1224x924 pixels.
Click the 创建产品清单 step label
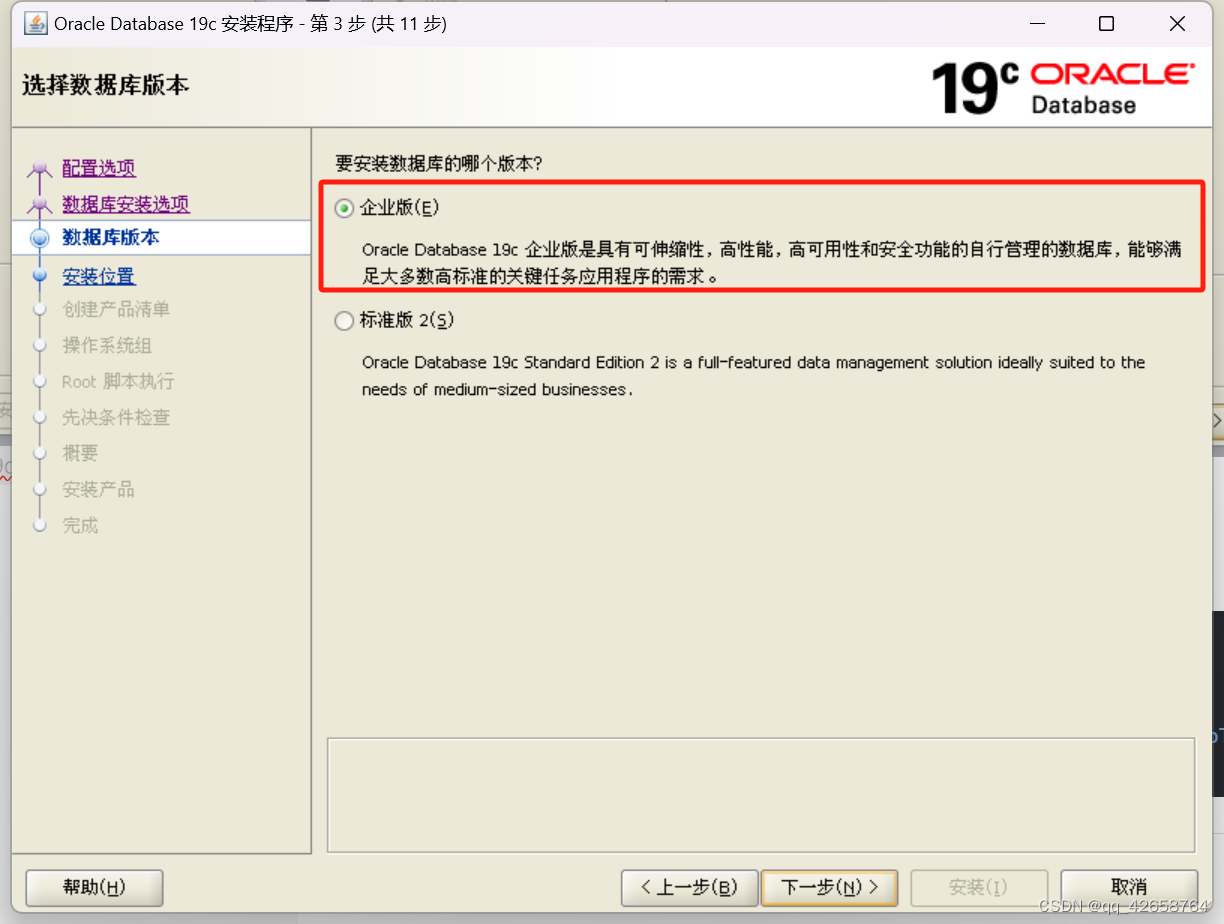coord(116,310)
